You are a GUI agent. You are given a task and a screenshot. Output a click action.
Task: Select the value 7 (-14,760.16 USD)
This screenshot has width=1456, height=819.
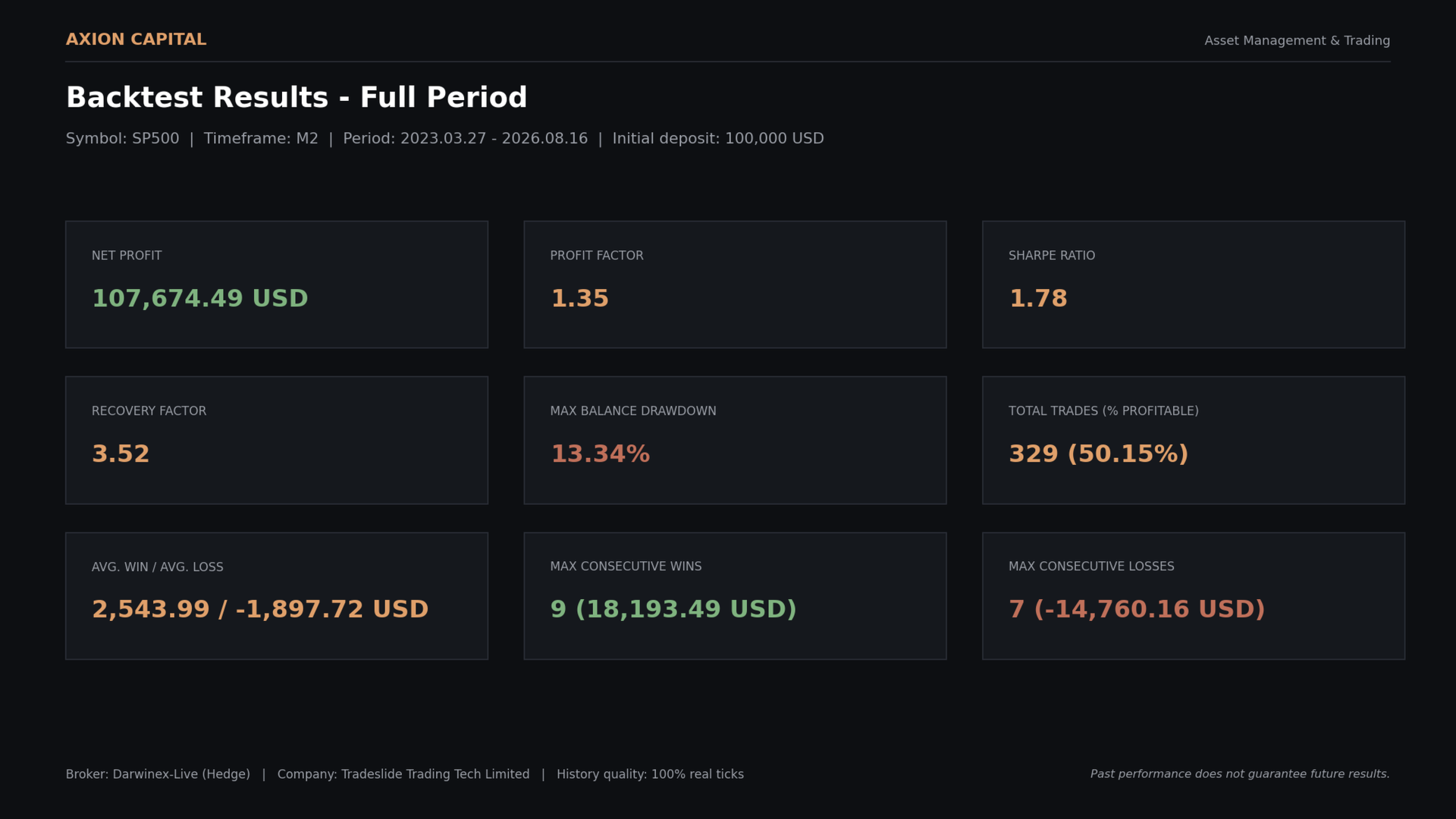pos(1137,610)
